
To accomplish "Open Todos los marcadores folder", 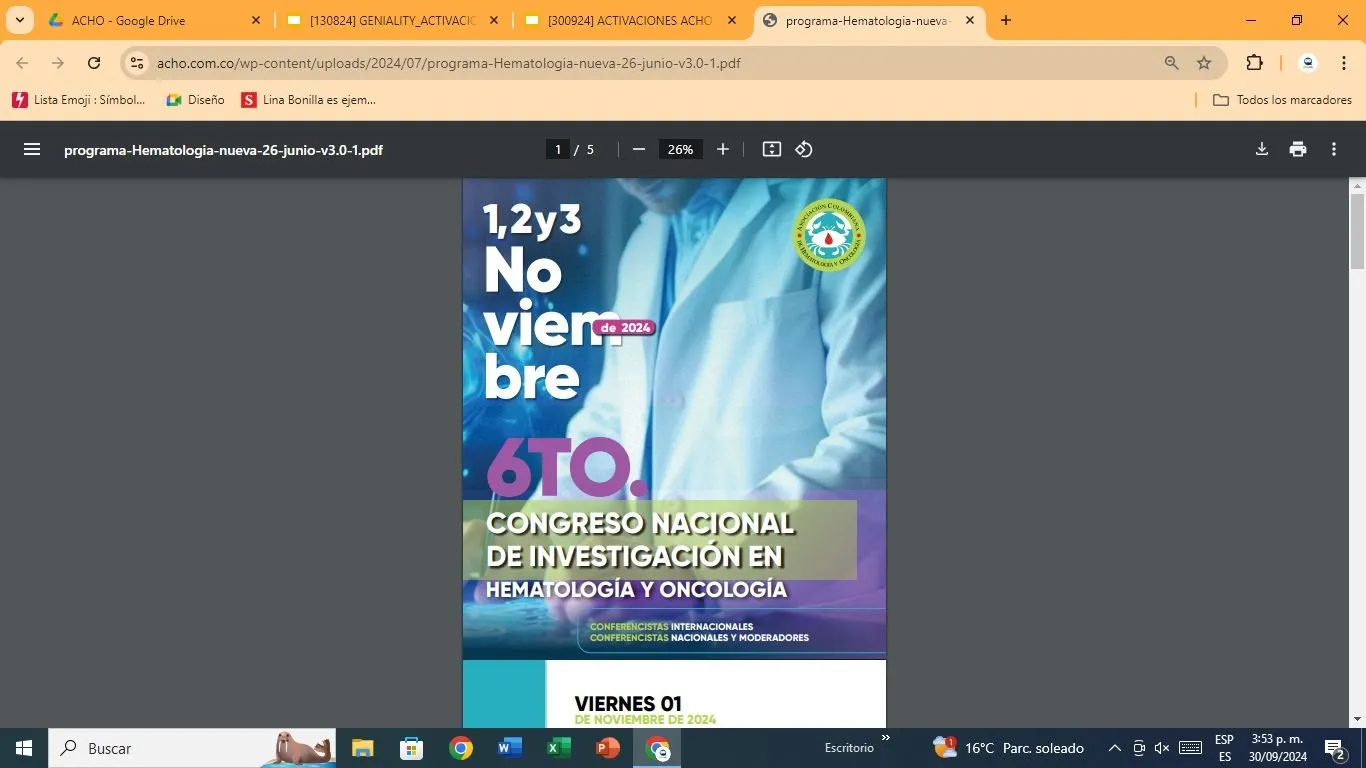I will tap(1282, 100).
